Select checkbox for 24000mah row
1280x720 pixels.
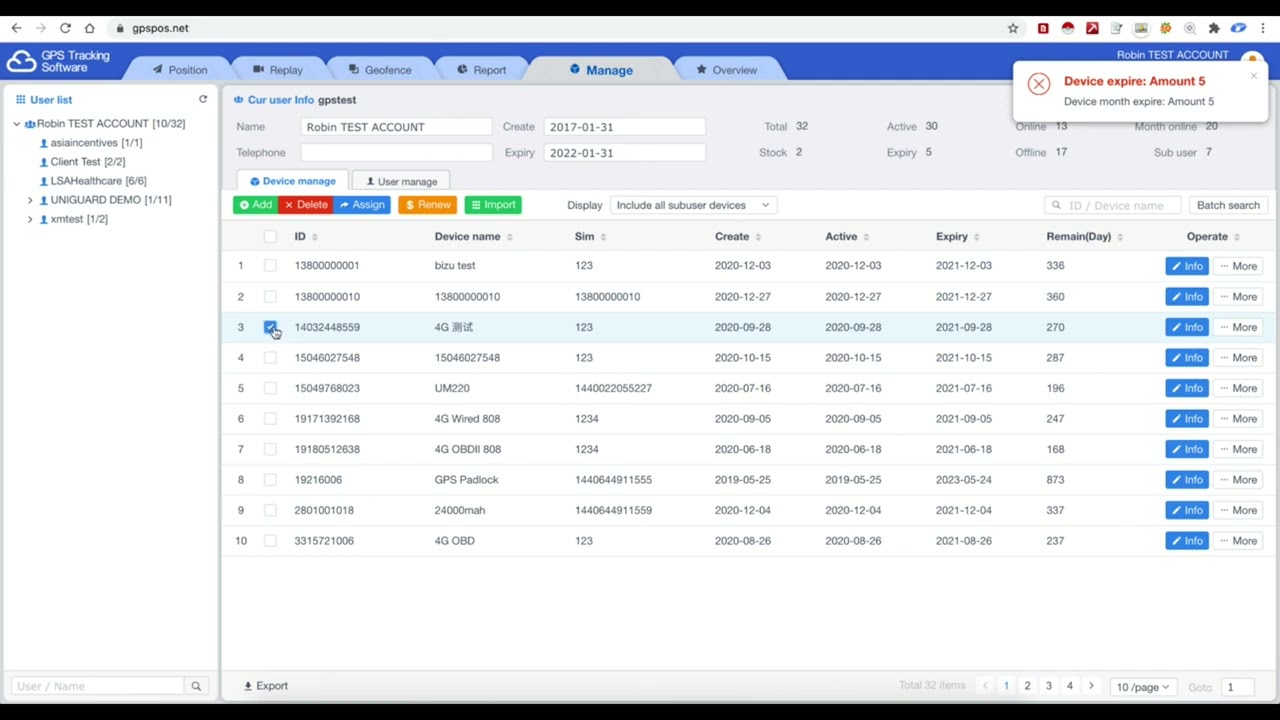[270, 510]
